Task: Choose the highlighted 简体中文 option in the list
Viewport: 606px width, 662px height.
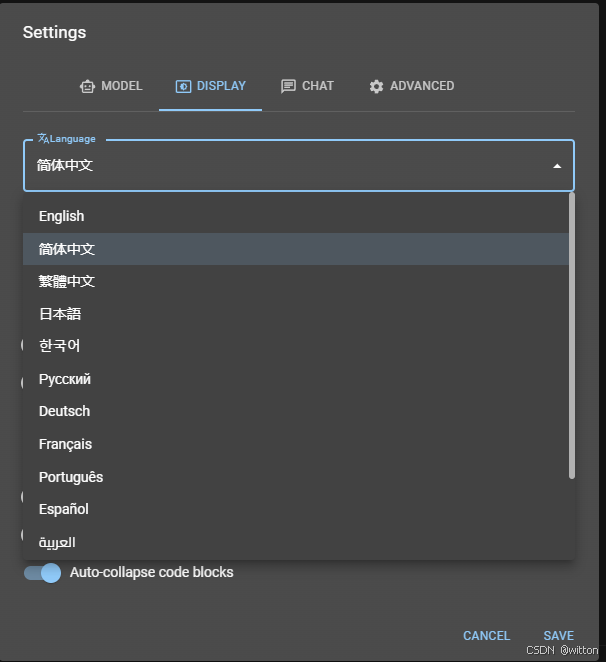Action: 67,249
